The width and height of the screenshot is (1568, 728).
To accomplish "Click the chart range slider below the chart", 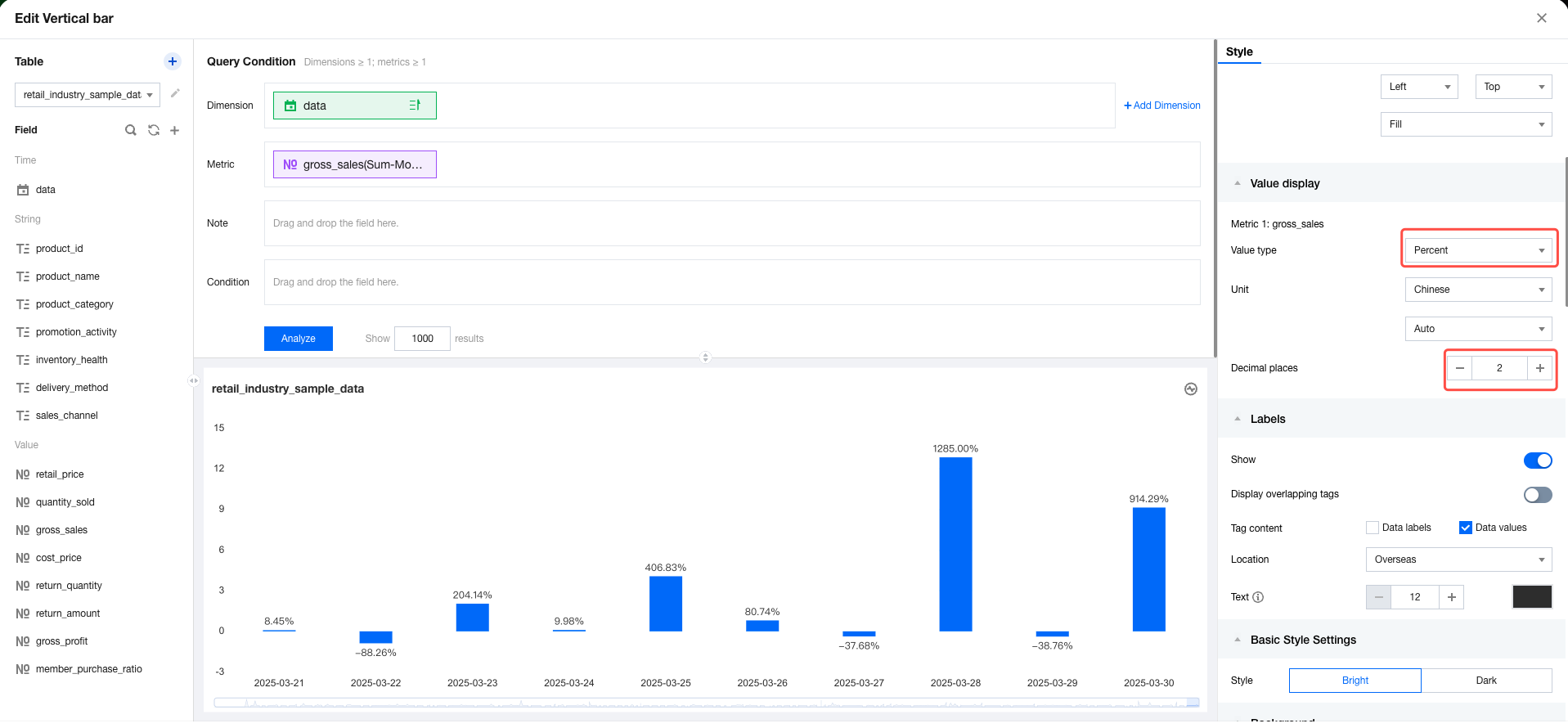I will tap(707, 703).
